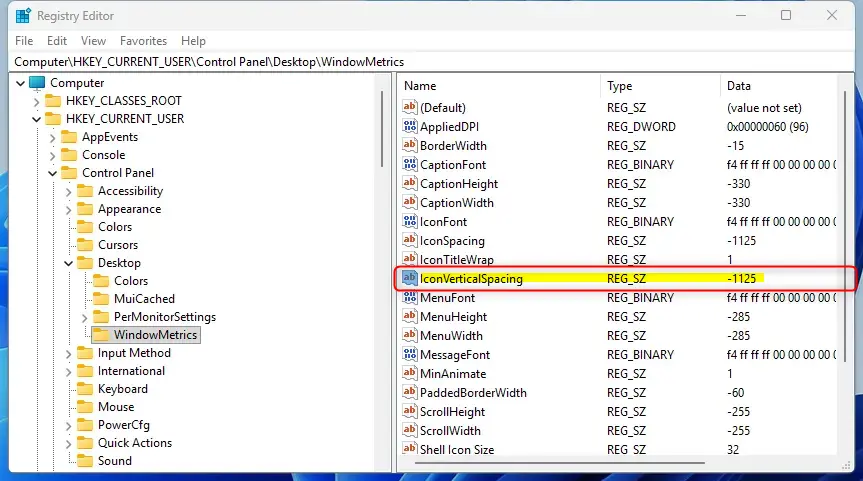Viewport: 863px width, 481px height.
Task: Select the MinAnimate value name
Action: pyautogui.click(x=453, y=374)
